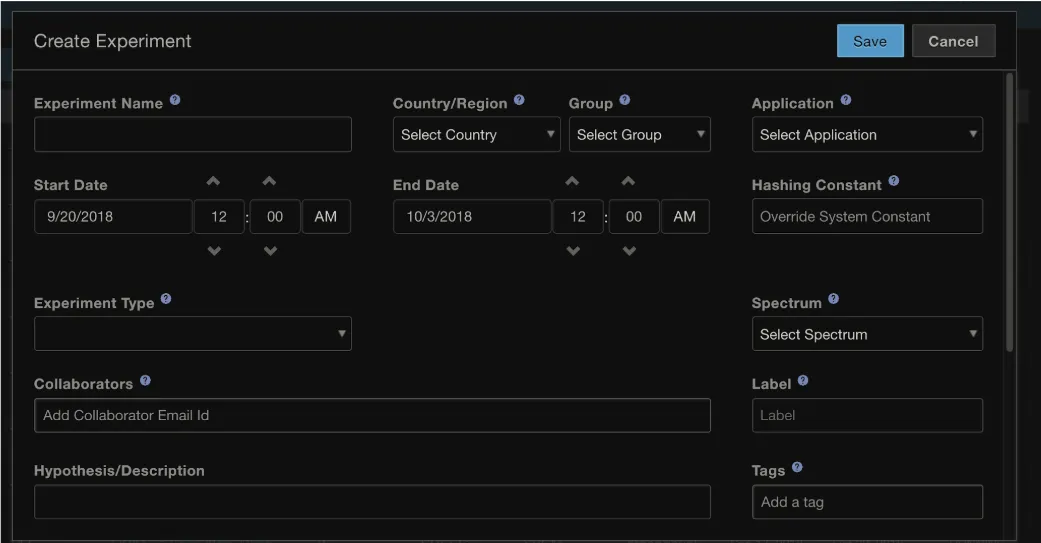The width and height of the screenshot is (1041, 543).
Task: Open help icon next to Experiment Type
Action: pos(166,299)
